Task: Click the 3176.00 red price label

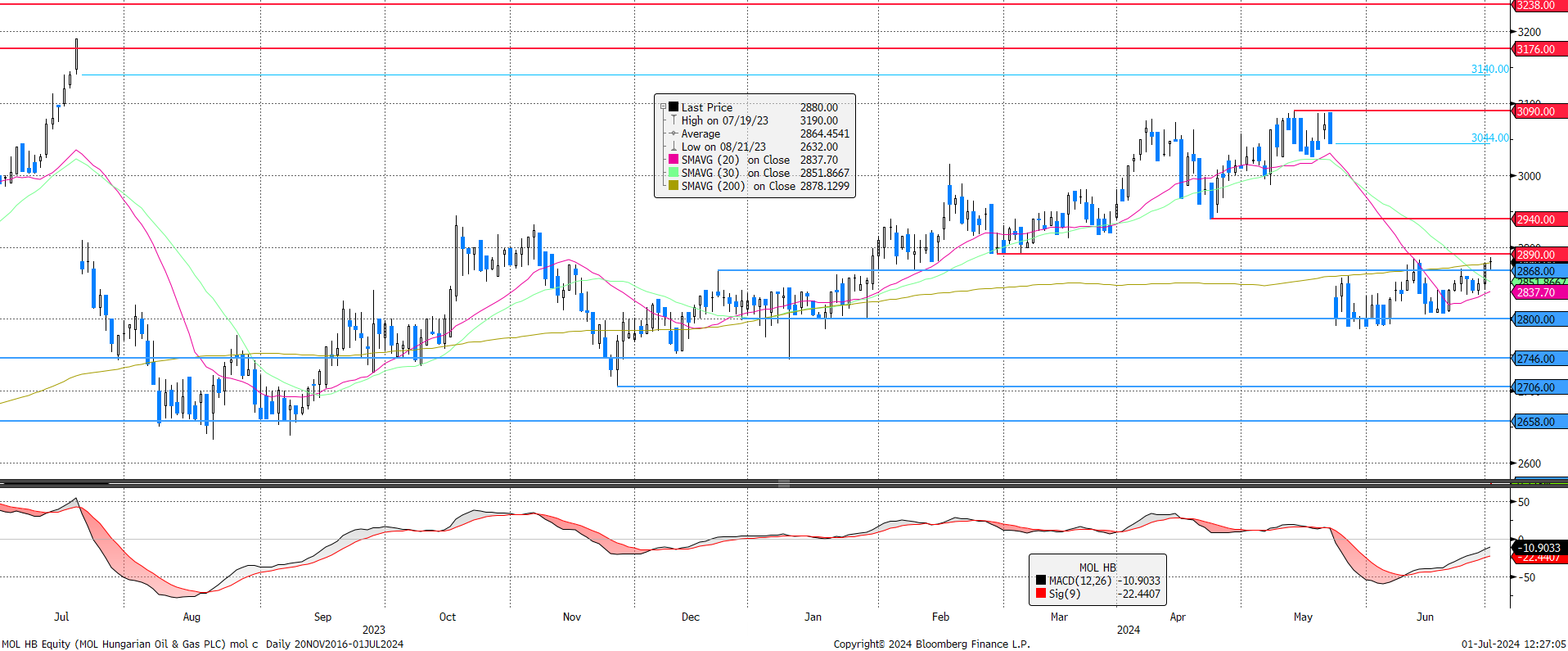Action: point(1539,49)
